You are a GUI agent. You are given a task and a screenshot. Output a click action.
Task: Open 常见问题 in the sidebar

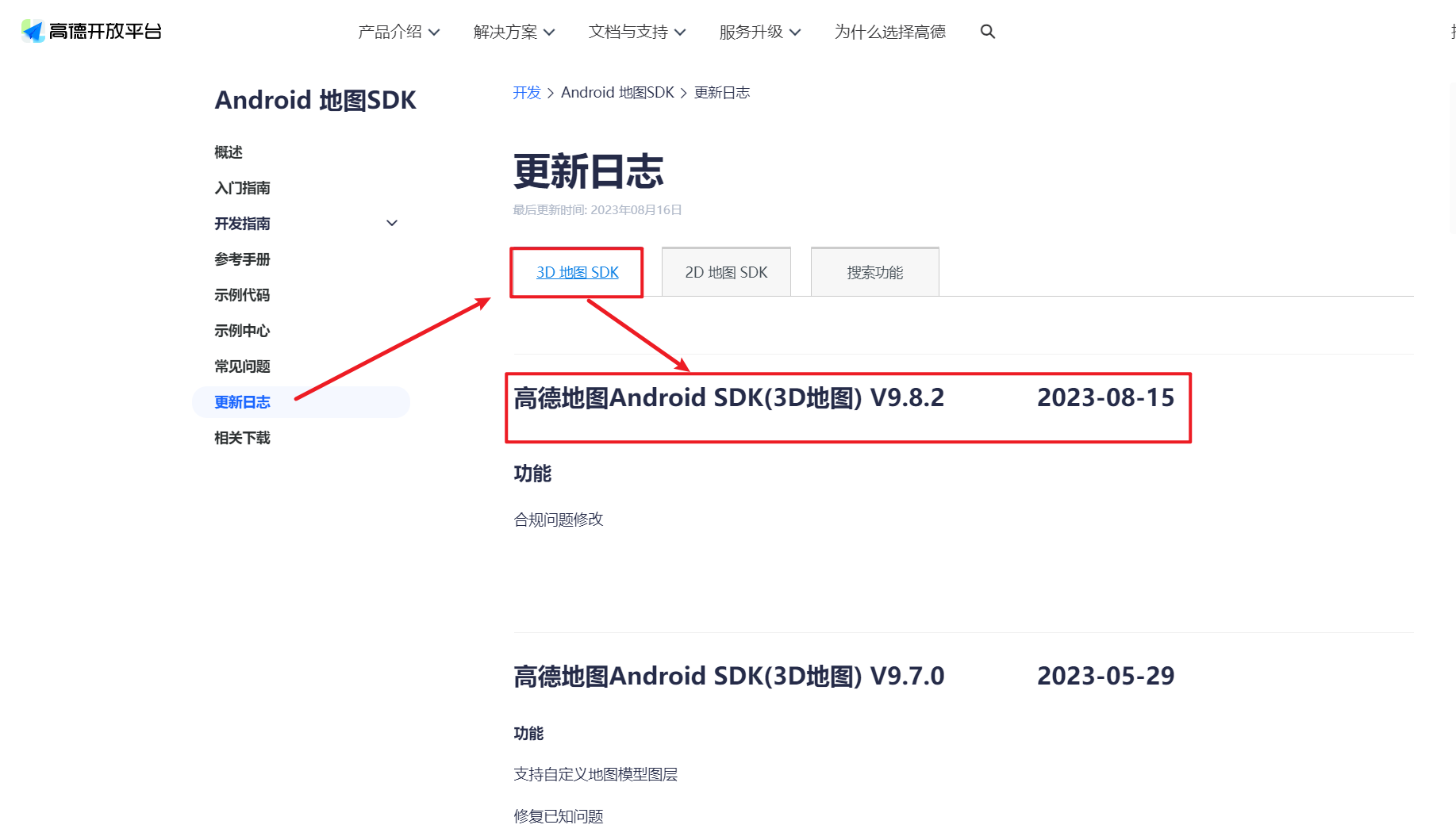pos(242,366)
